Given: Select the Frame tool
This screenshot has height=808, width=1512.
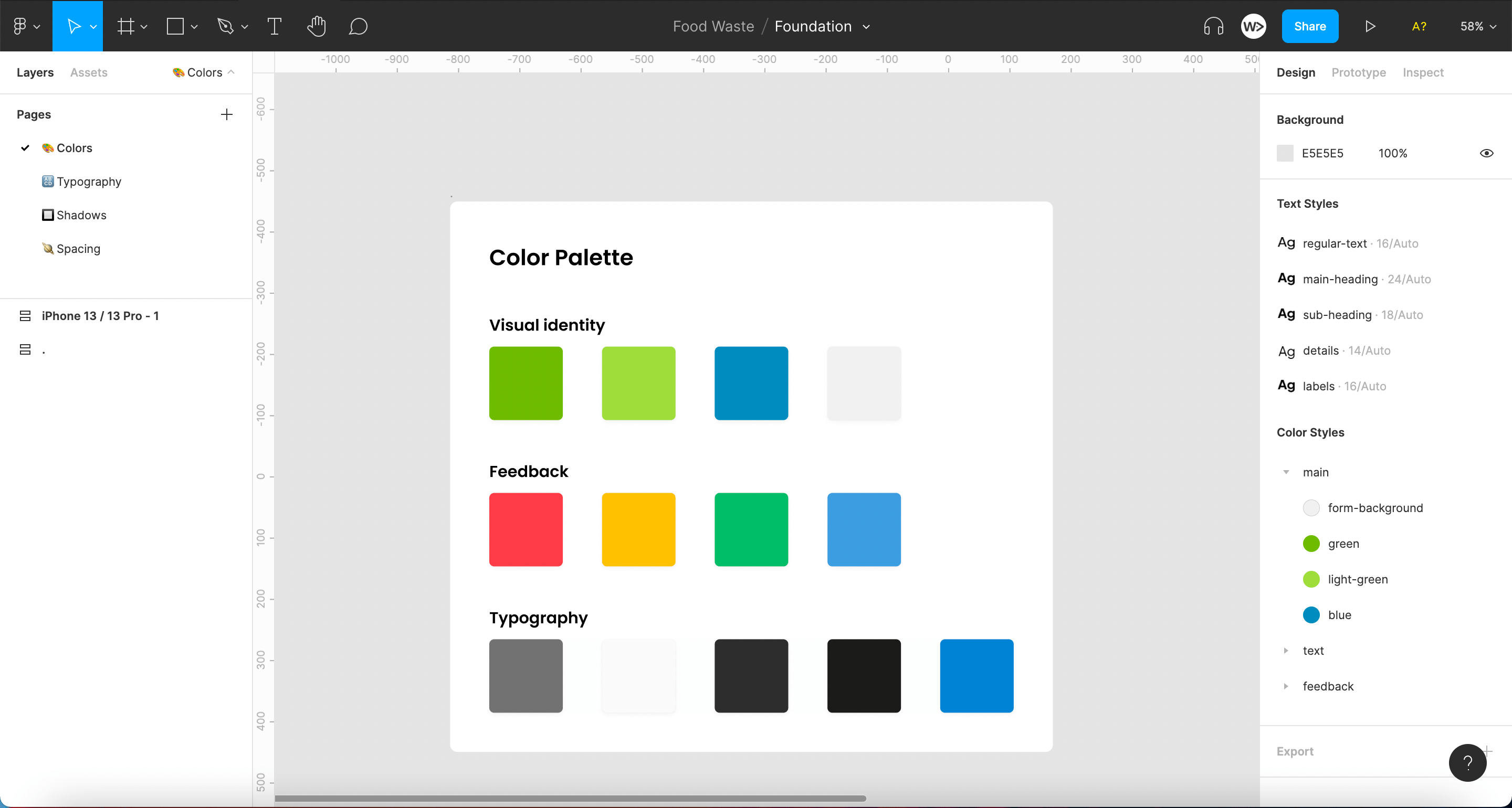Looking at the screenshot, I should click(x=126, y=26).
